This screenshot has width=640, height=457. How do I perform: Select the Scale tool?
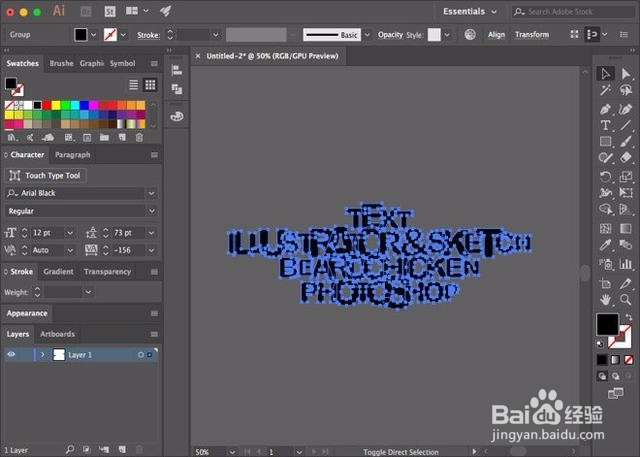(626, 177)
